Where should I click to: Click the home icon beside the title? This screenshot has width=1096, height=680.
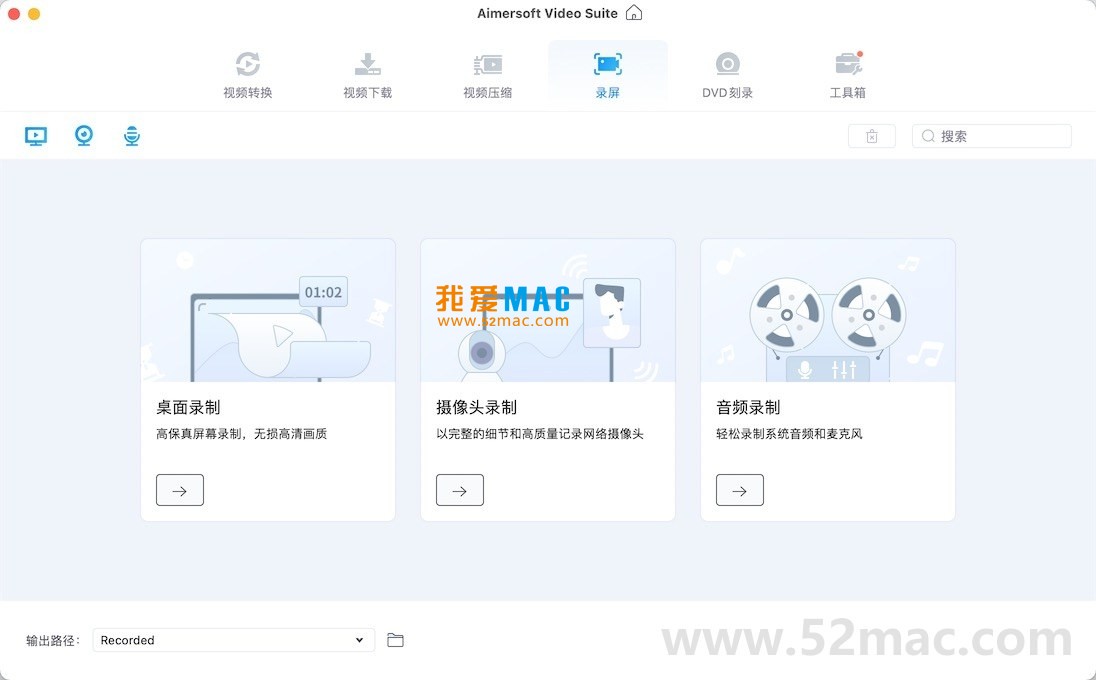coord(634,13)
